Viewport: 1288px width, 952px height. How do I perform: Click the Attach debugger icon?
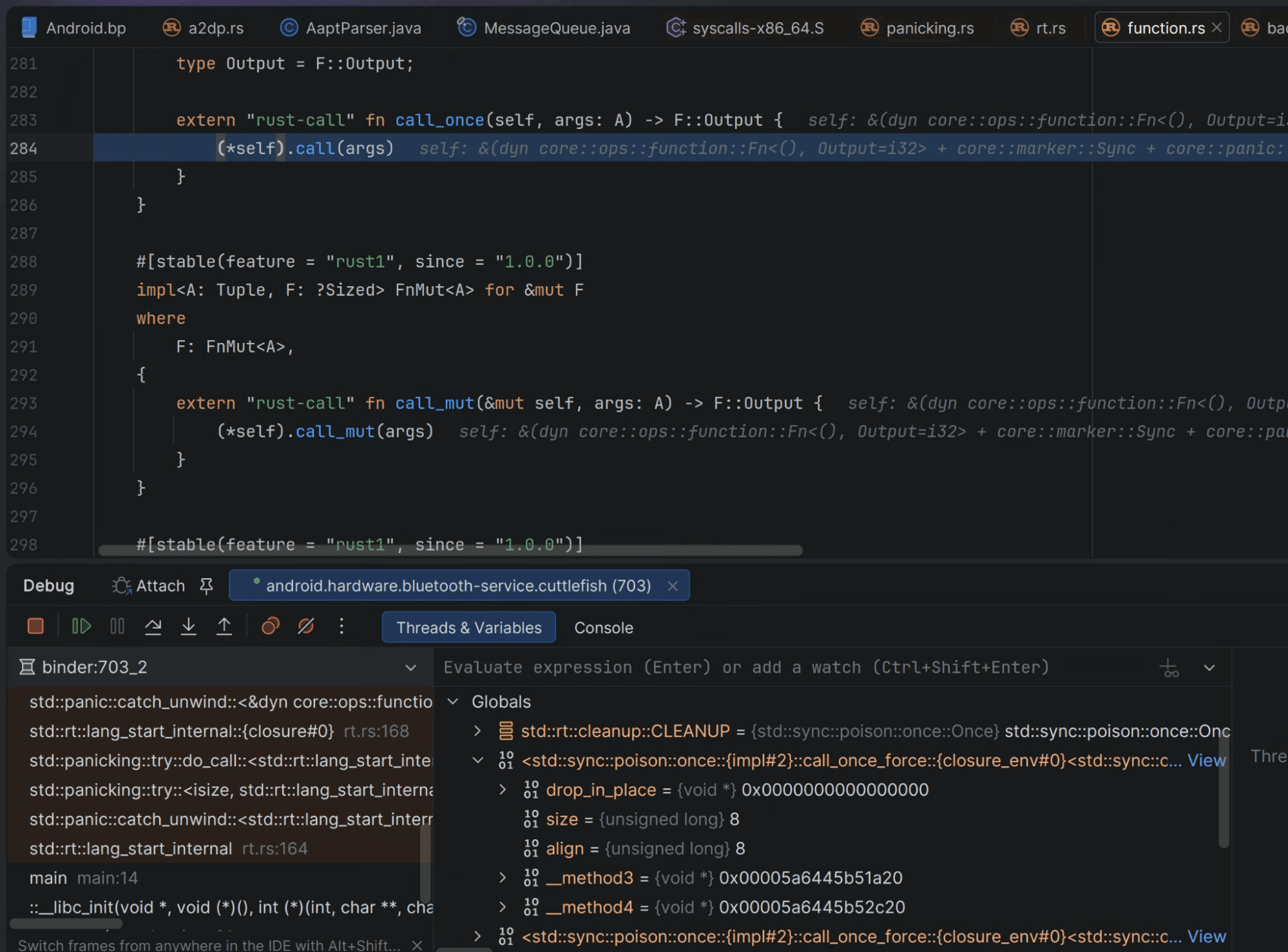point(121,586)
